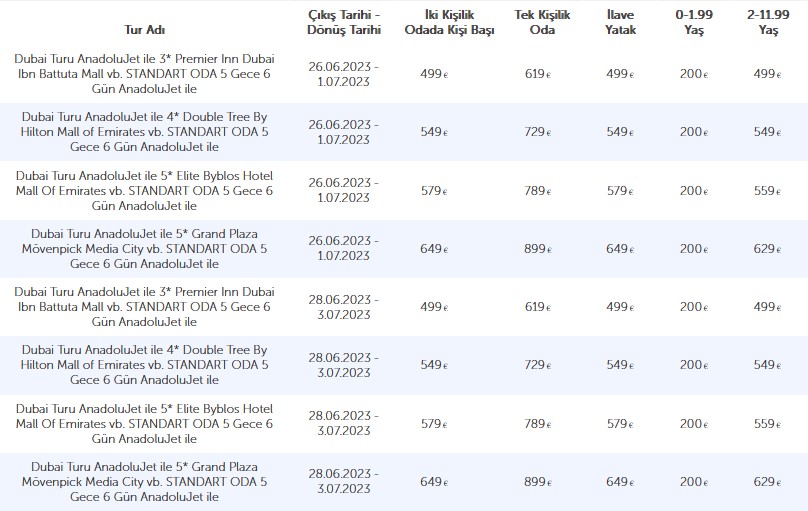Screen dimensions: 808x511
Task: Open the 4* Double Tree tour departing 26.06.2023
Action: click(x=144, y=131)
